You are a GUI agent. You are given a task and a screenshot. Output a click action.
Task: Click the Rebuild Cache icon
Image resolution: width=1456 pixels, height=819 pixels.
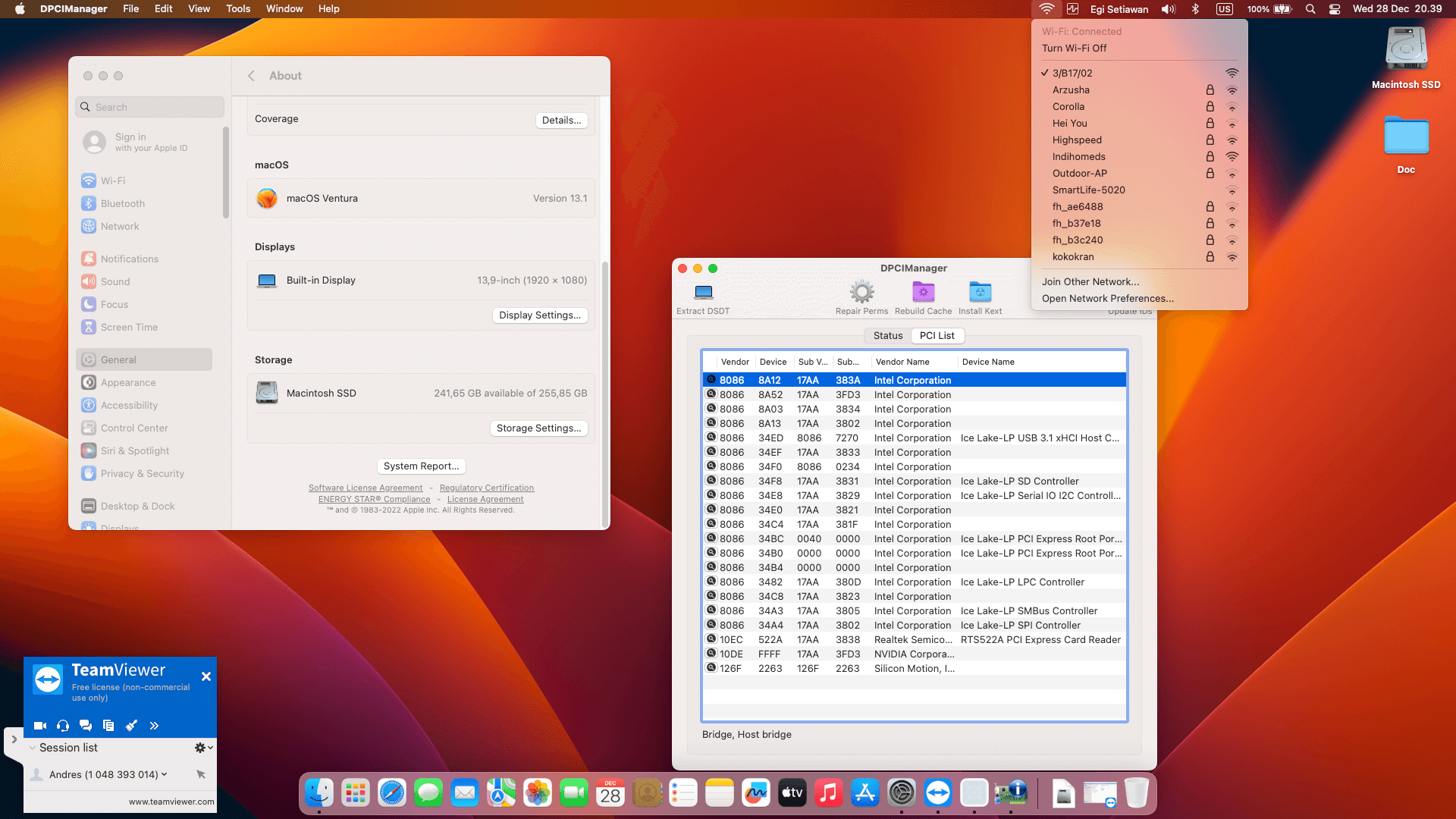point(923,293)
